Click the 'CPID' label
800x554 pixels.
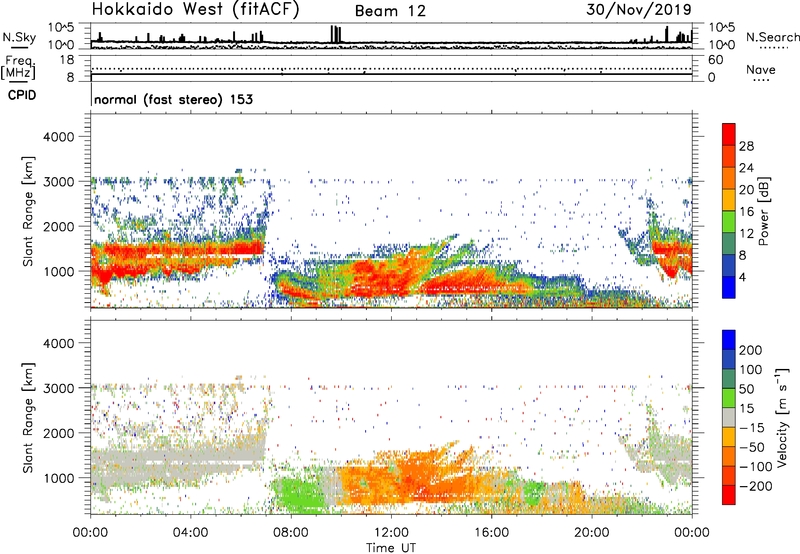tap(22, 95)
